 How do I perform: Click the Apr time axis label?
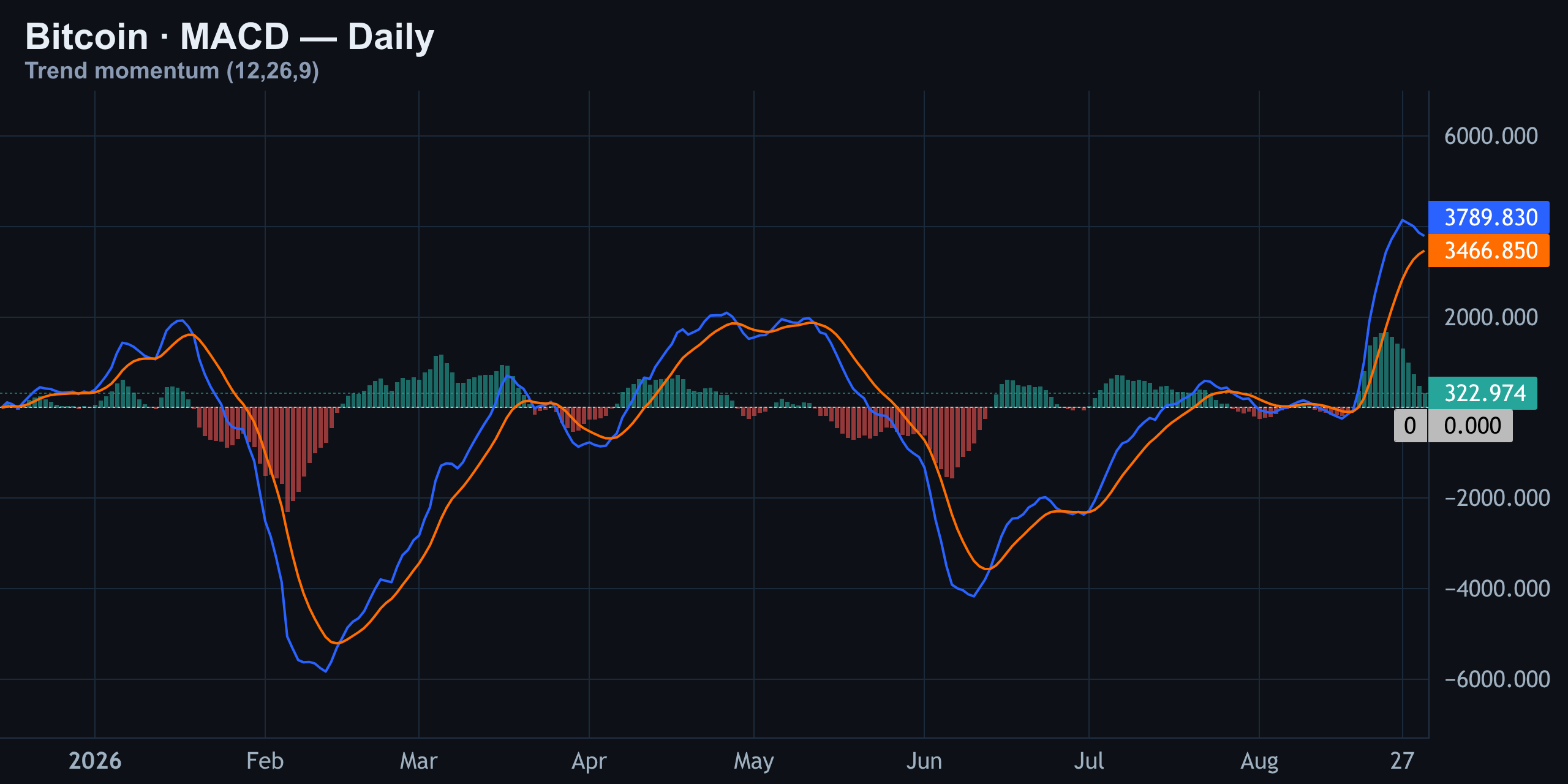tap(589, 761)
